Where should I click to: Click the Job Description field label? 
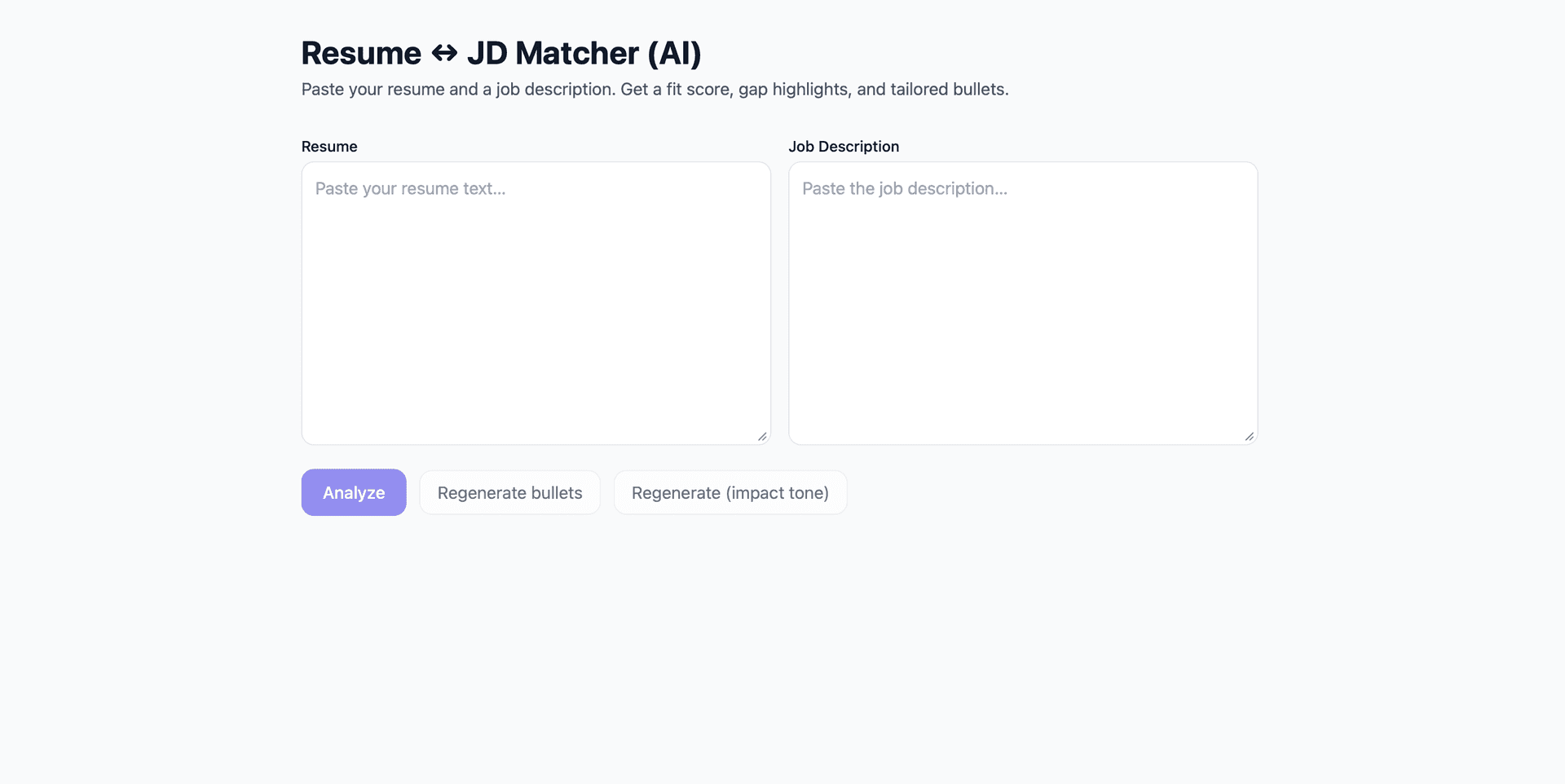[x=844, y=147]
